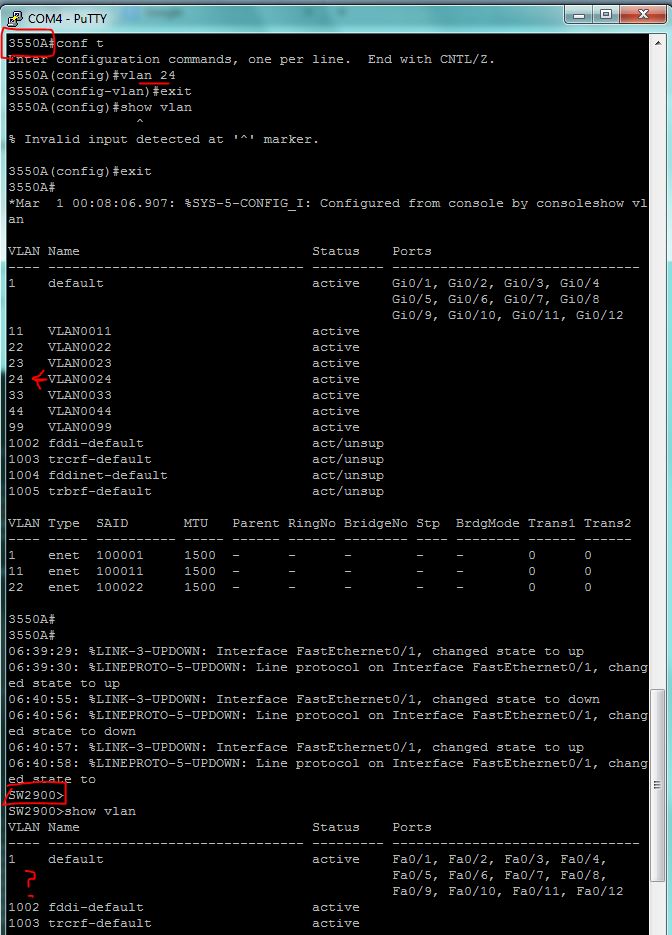This screenshot has height=935, width=672.
Task: Click the terminal scrollbar thumb
Action: point(658,785)
